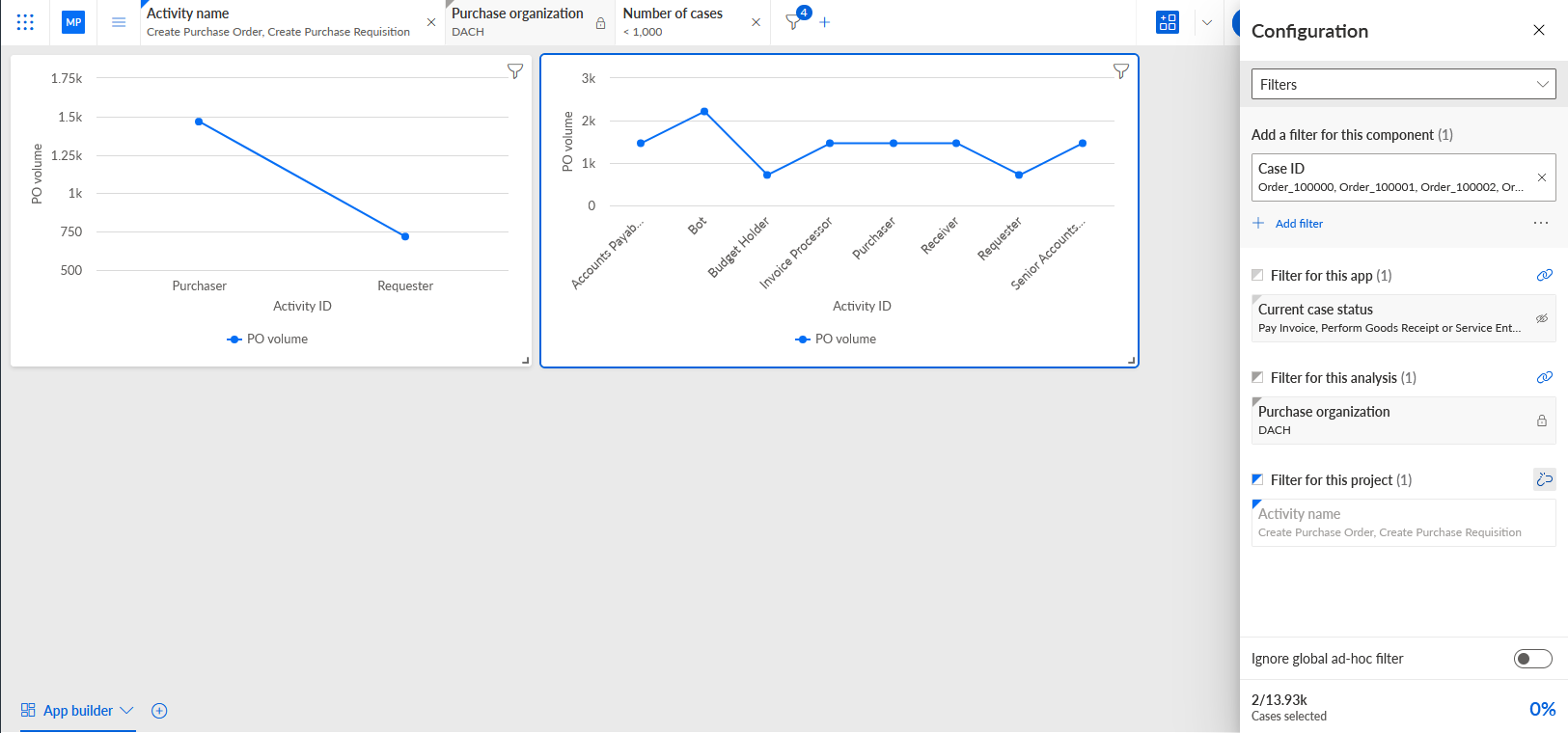The image size is (1568, 733).
Task: Open filter icon on left PO volume chart
Action: (515, 71)
